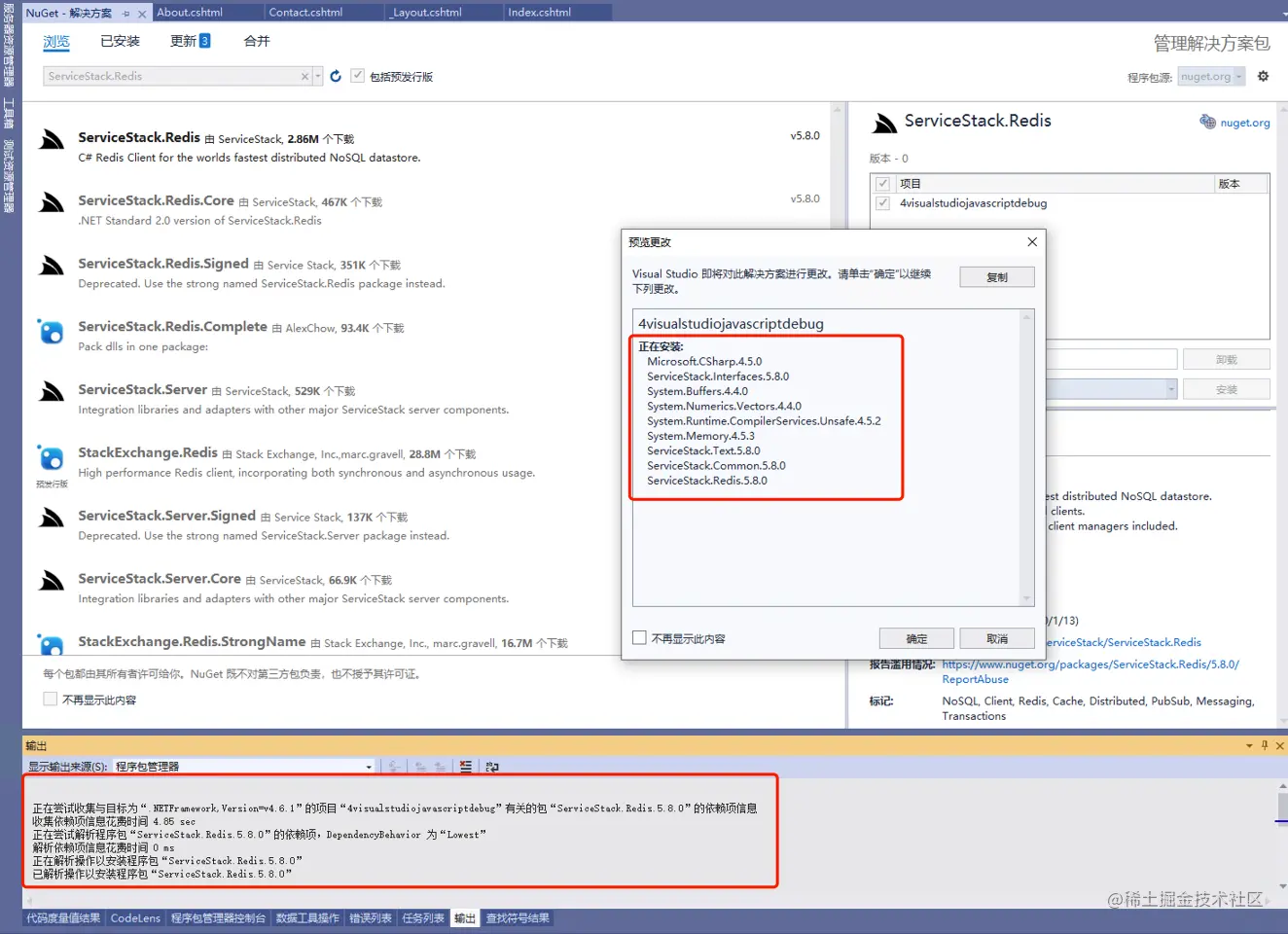Switch to the CodeLens bottom tab

tap(135, 917)
